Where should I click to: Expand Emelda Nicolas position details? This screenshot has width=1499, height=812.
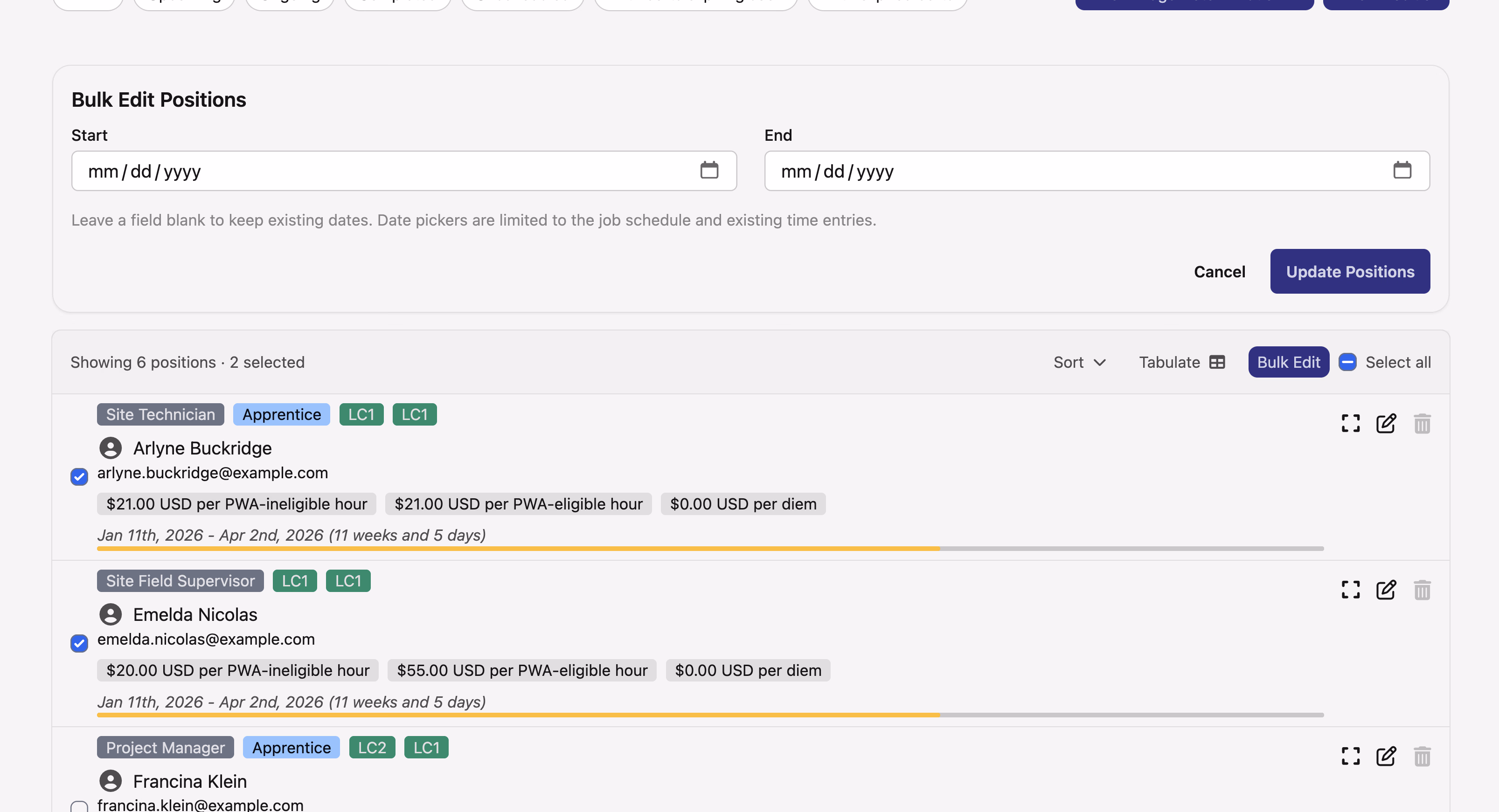[1351, 590]
